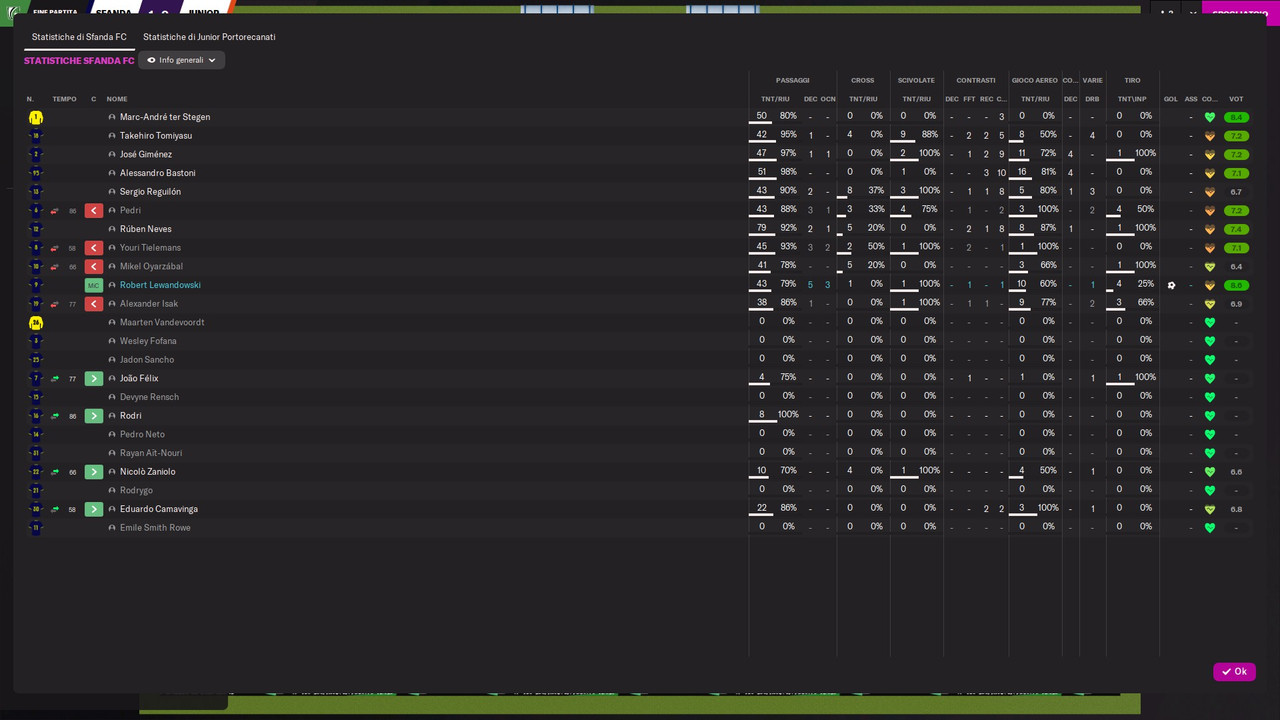Open Robert Lewandowski's player profile
The image size is (1280, 720).
[160, 285]
